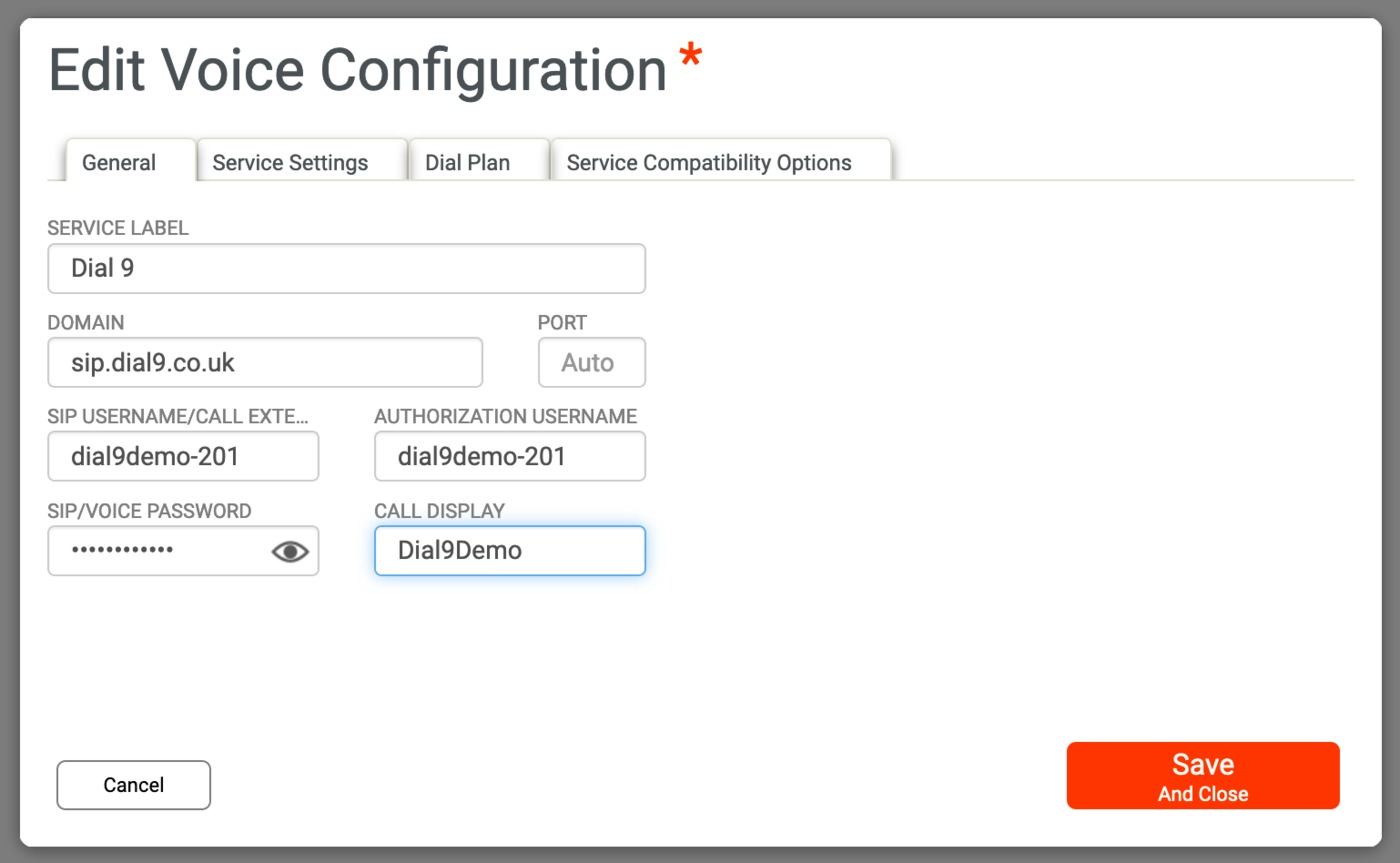
Task: Focus the Authorization Username field
Action: (510, 456)
